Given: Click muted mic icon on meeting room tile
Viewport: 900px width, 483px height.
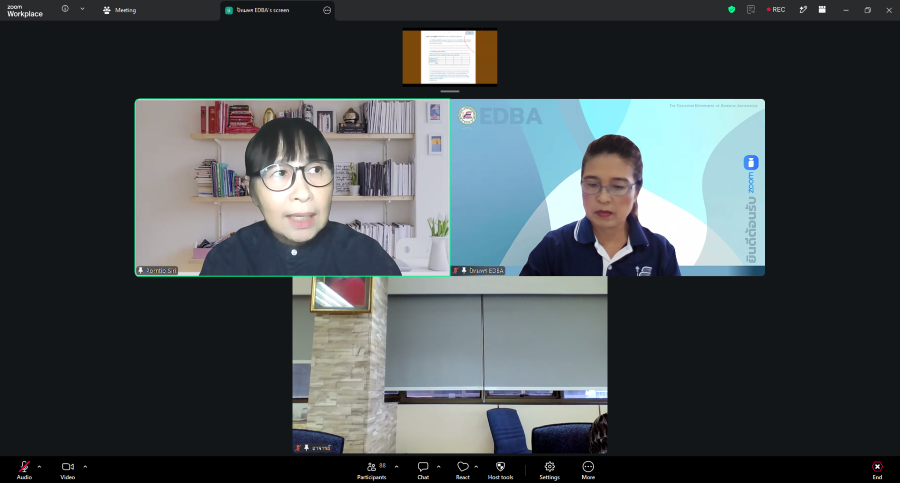Looking at the screenshot, I should [297, 448].
